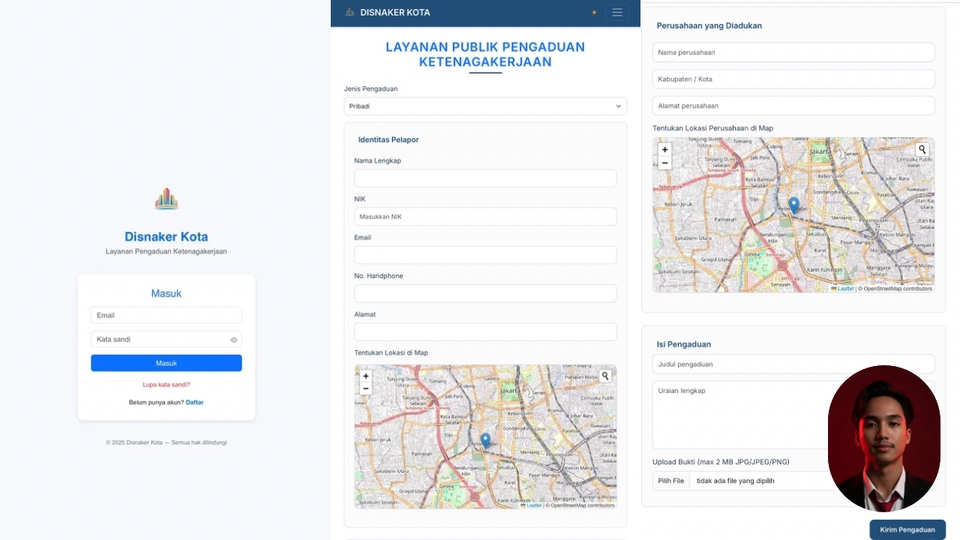Screen dimensions: 960x540
Task: Click the Alamat field under Identitas Pelapor
Action: click(485, 332)
